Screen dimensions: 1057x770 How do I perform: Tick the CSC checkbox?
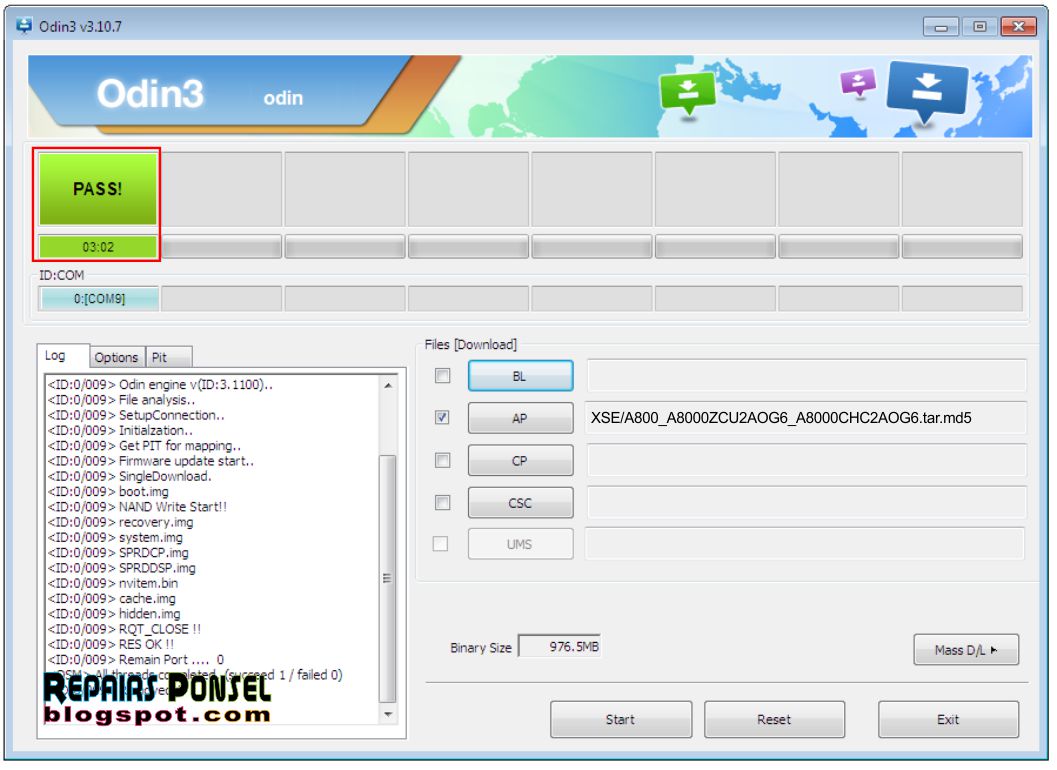pos(442,503)
